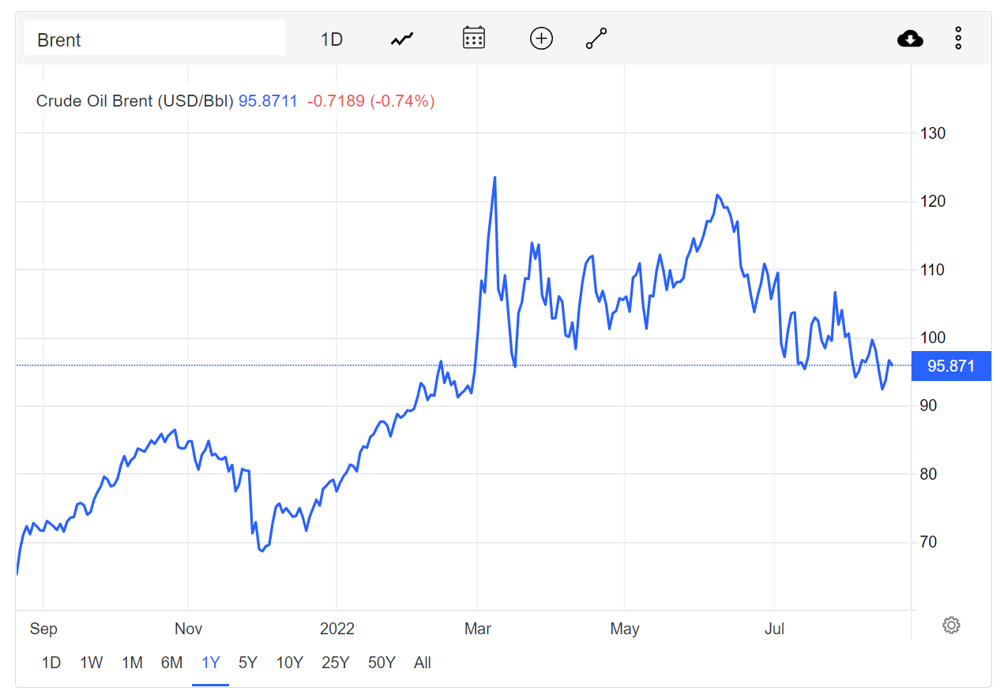Open chart settings gear icon
Viewport: 1000px width, 695px height.
[951, 625]
